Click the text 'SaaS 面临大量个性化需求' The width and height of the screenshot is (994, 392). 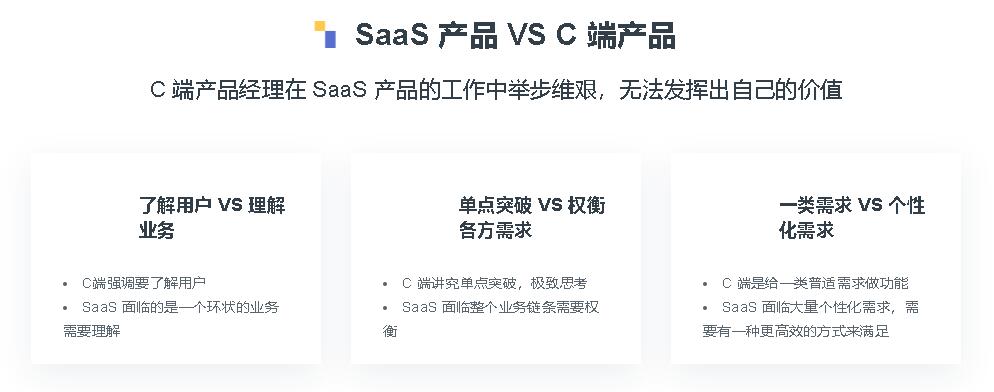808,308
